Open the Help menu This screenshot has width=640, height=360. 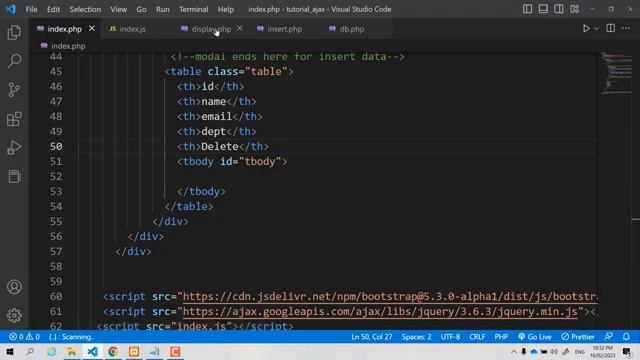click(x=226, y=9)
